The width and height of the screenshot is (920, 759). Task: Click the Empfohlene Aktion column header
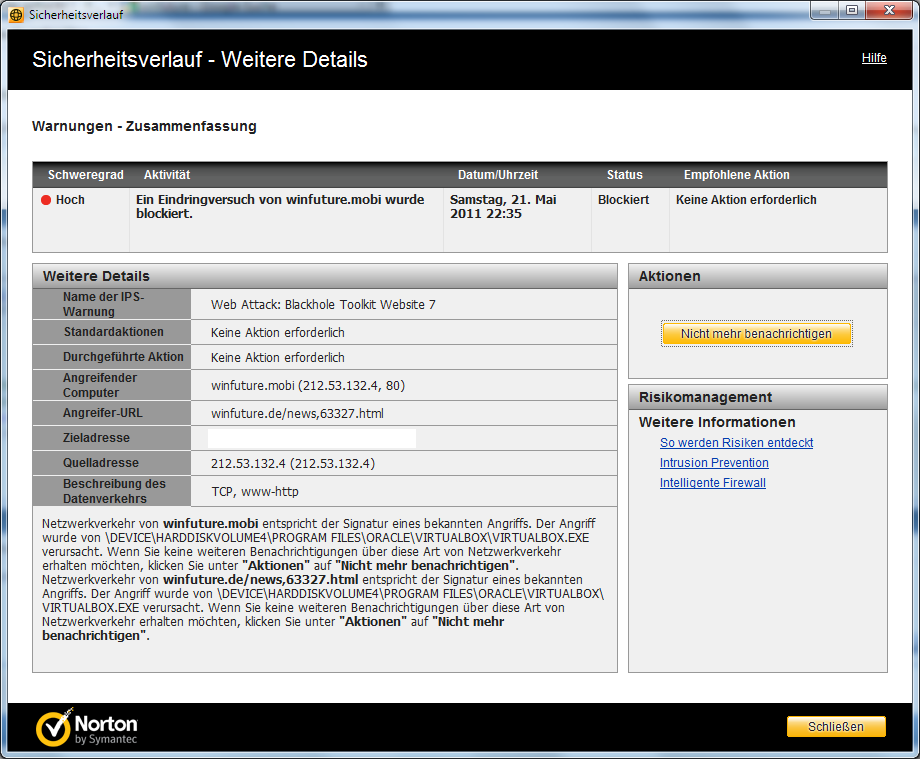click(736, 175)
